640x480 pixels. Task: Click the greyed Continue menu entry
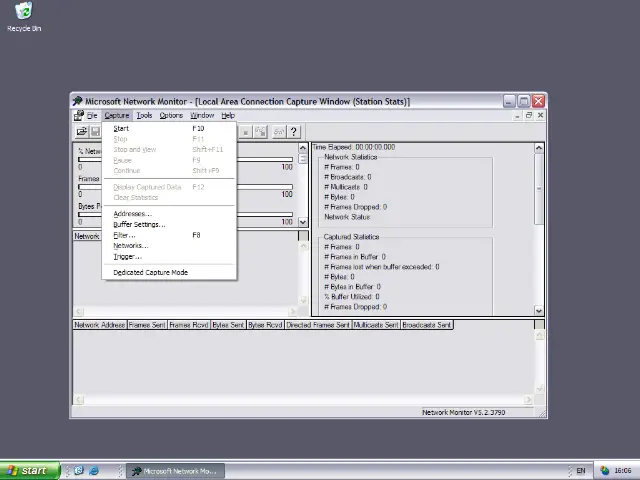tap(169, 171)
